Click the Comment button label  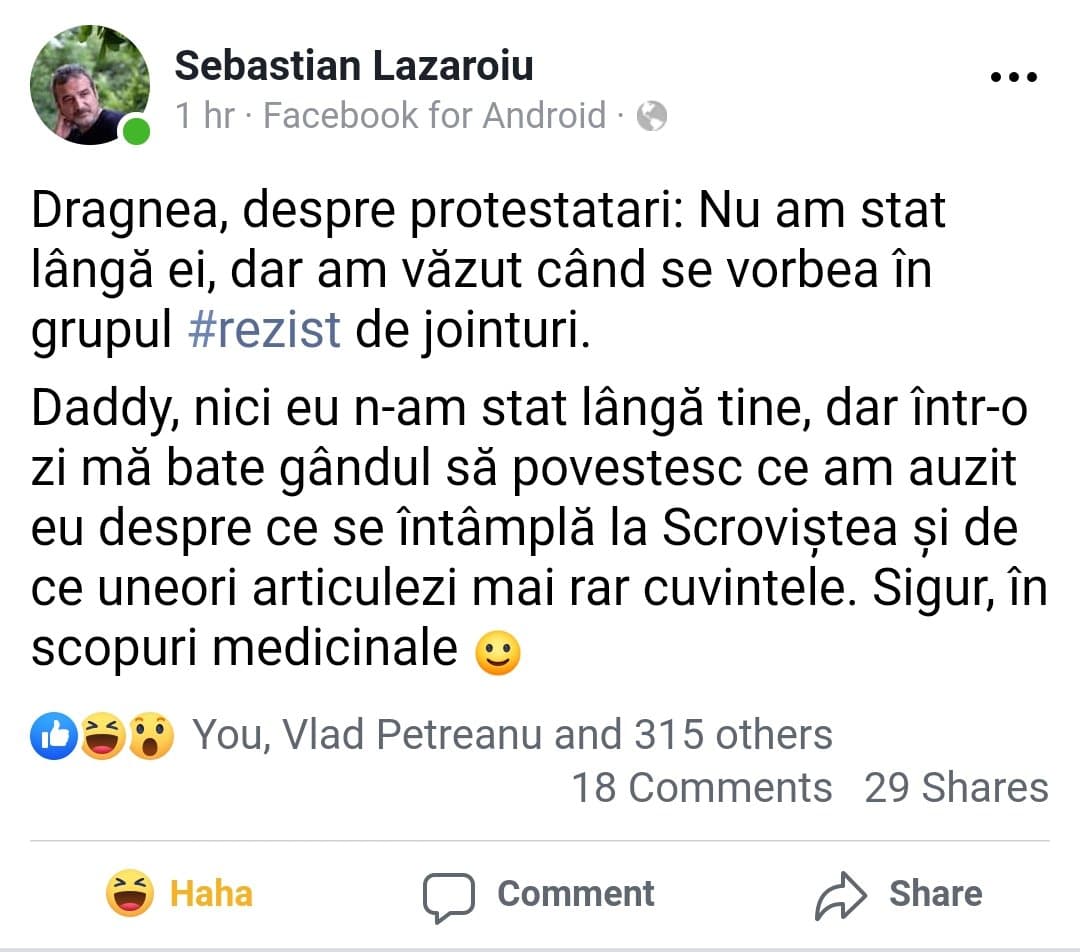tap(576, 893)
